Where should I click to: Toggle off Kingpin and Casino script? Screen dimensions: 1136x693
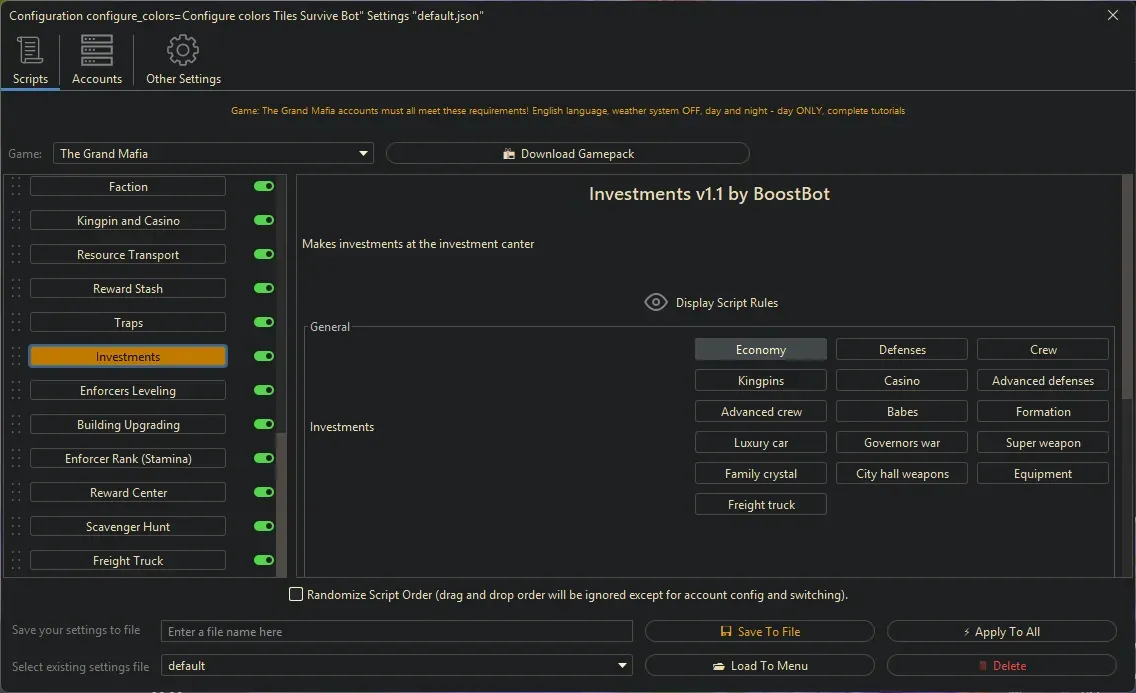click(x=264, y=220)
